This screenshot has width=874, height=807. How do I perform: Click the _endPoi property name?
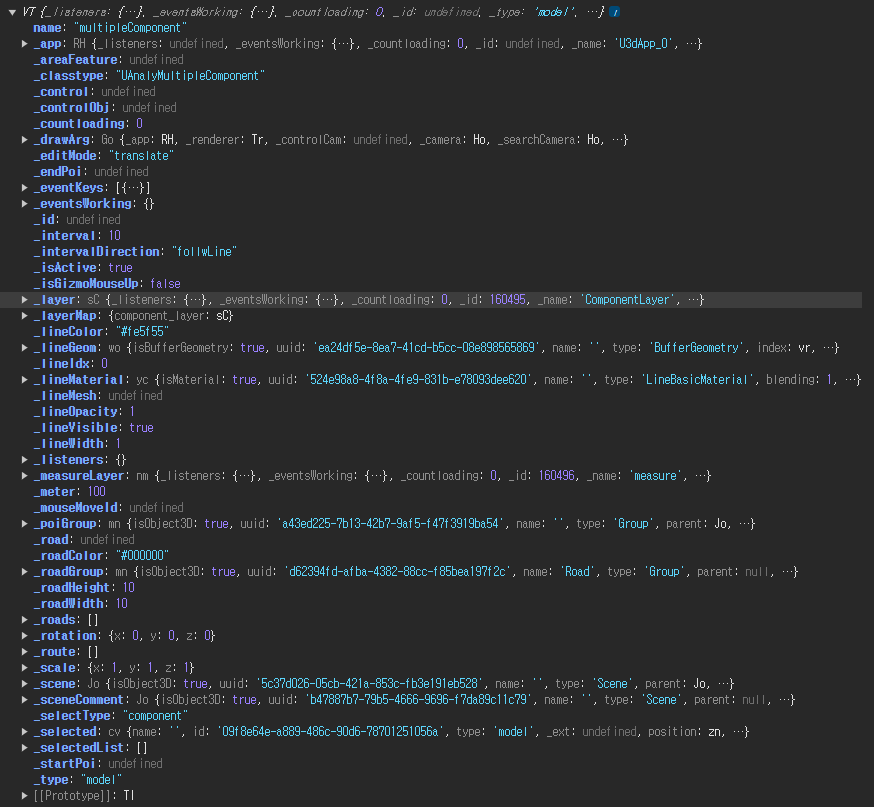(60, 171)
